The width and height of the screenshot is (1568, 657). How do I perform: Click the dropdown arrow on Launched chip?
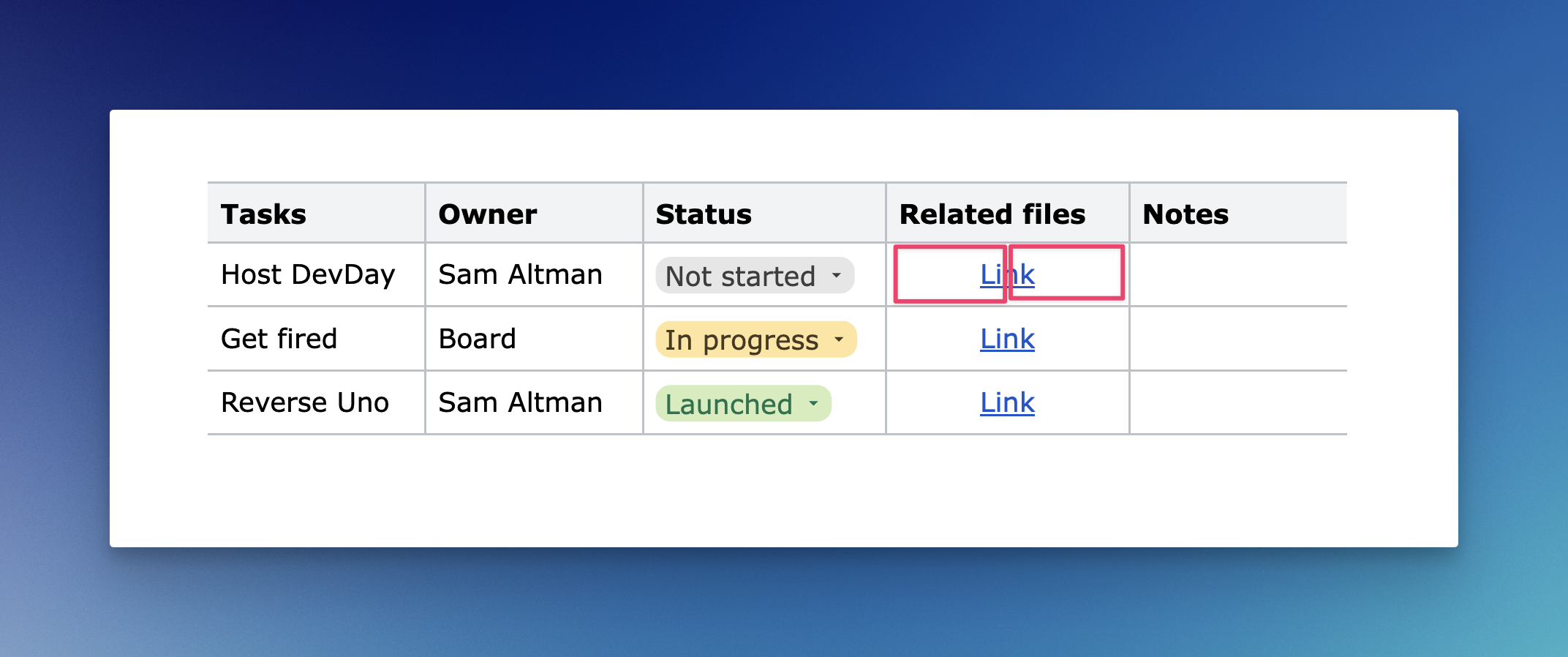[x=813, y=403]
